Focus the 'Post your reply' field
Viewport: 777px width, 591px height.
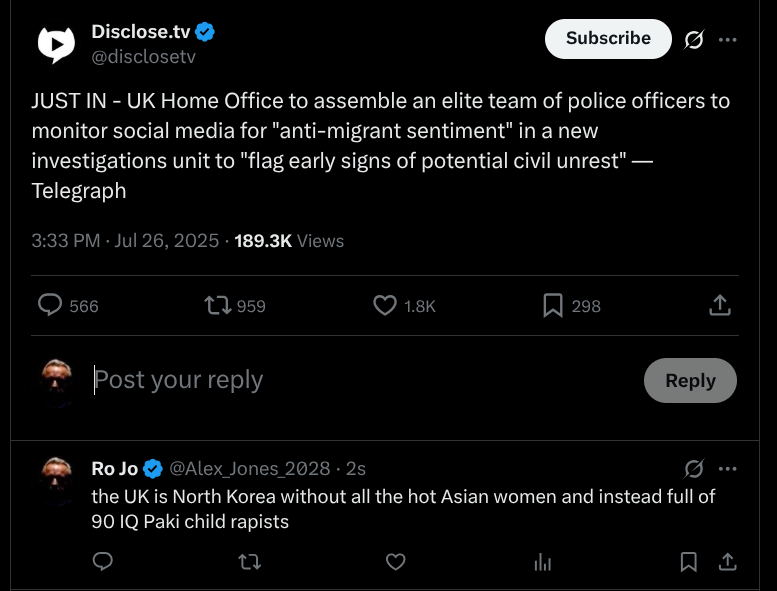[364, 380]
